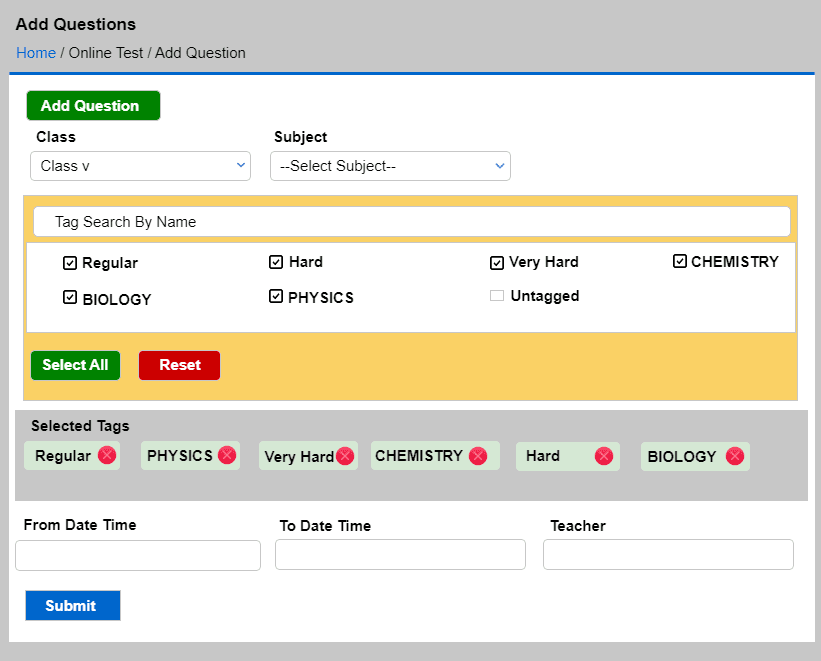
Task: Focus the Tag Search By Name field
Action: pyautogui.click(x=412, y=222)
